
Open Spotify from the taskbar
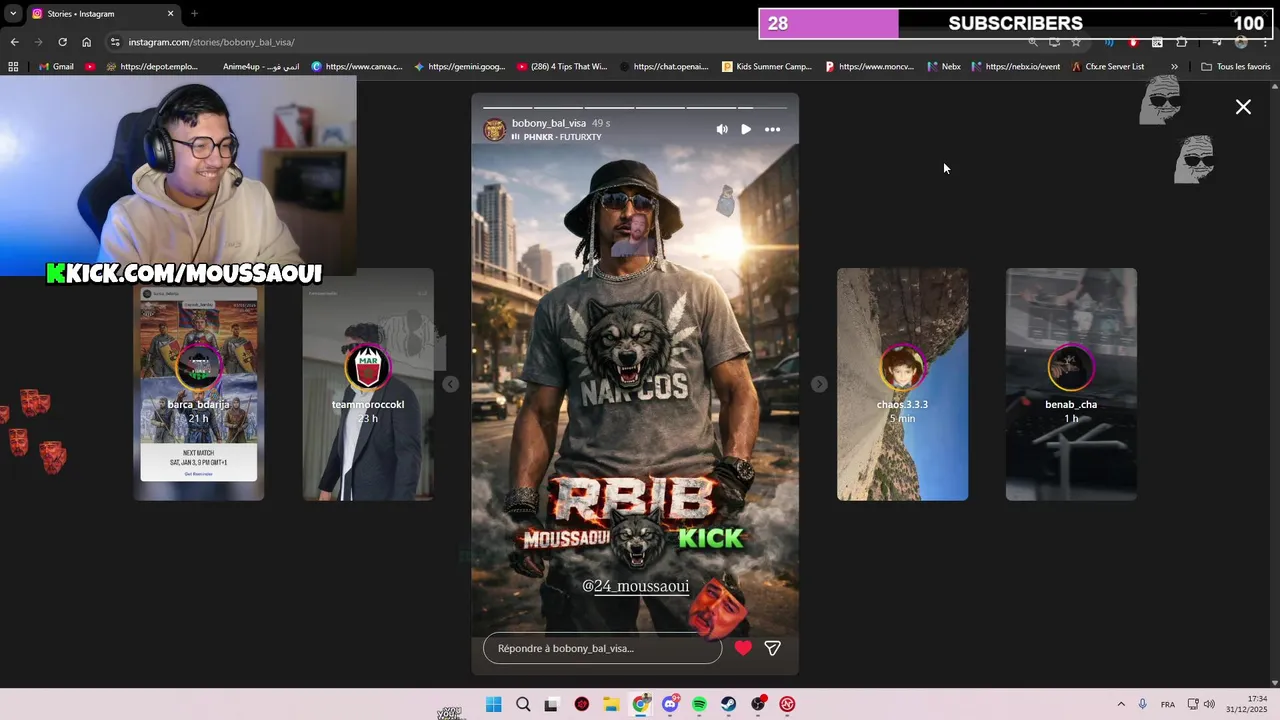click(699, 704)
